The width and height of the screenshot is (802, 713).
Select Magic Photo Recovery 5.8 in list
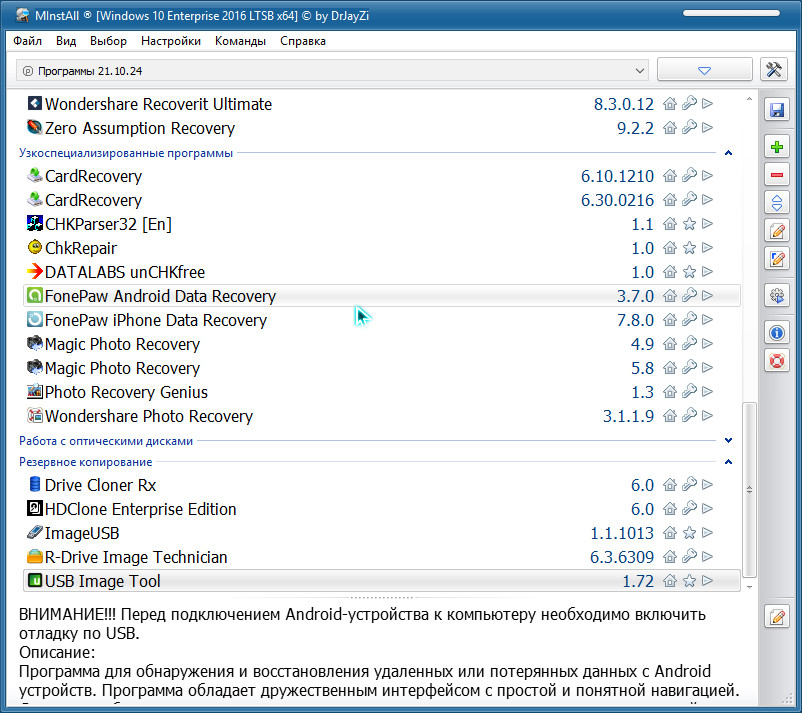pyautogui.click(x=122, y=368)
